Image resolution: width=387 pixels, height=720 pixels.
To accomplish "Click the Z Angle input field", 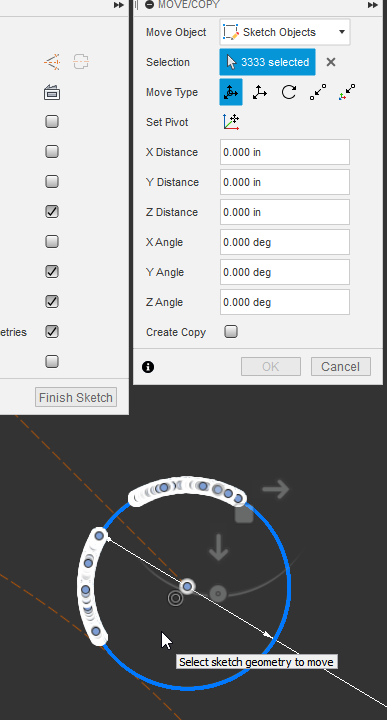I will click(x=285, y=302).
